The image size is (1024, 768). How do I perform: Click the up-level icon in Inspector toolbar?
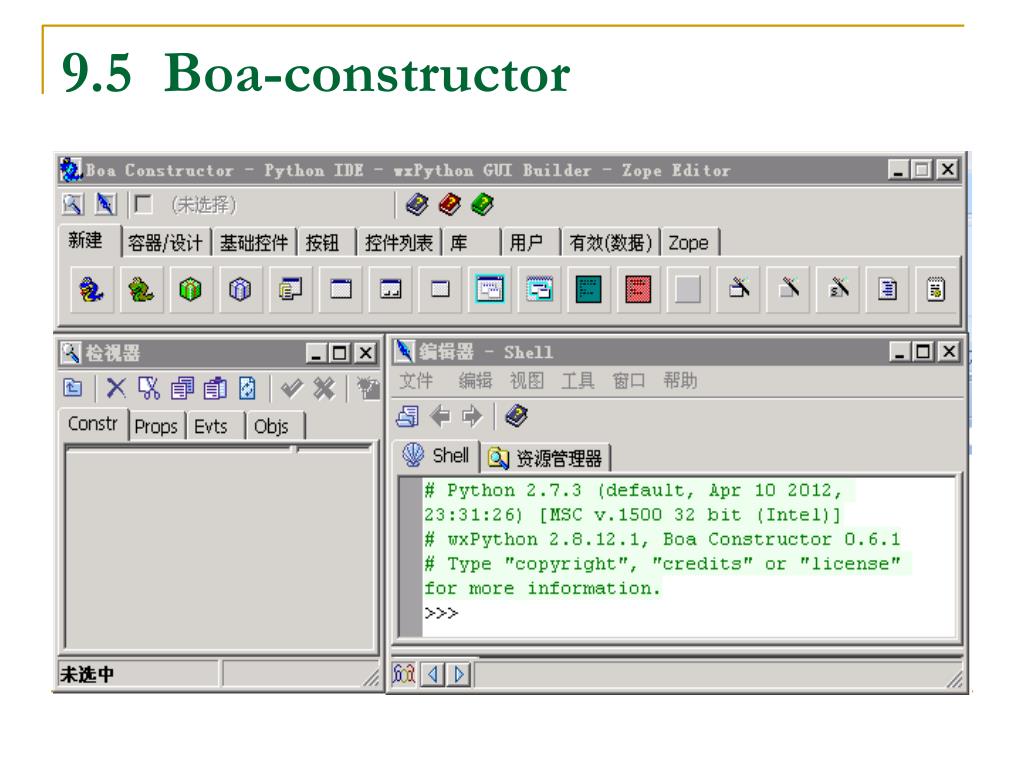73,389
